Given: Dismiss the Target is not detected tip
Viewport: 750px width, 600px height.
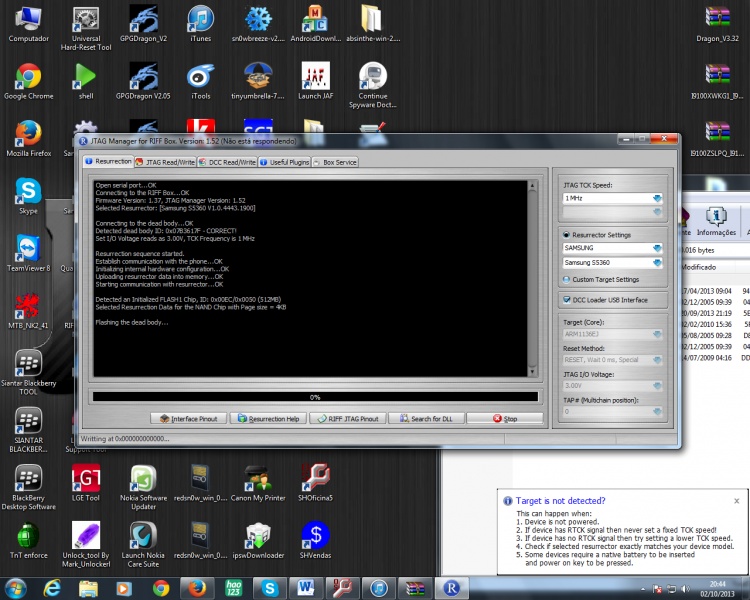Looking at the screenshot, I should click(x=737, y=501).
